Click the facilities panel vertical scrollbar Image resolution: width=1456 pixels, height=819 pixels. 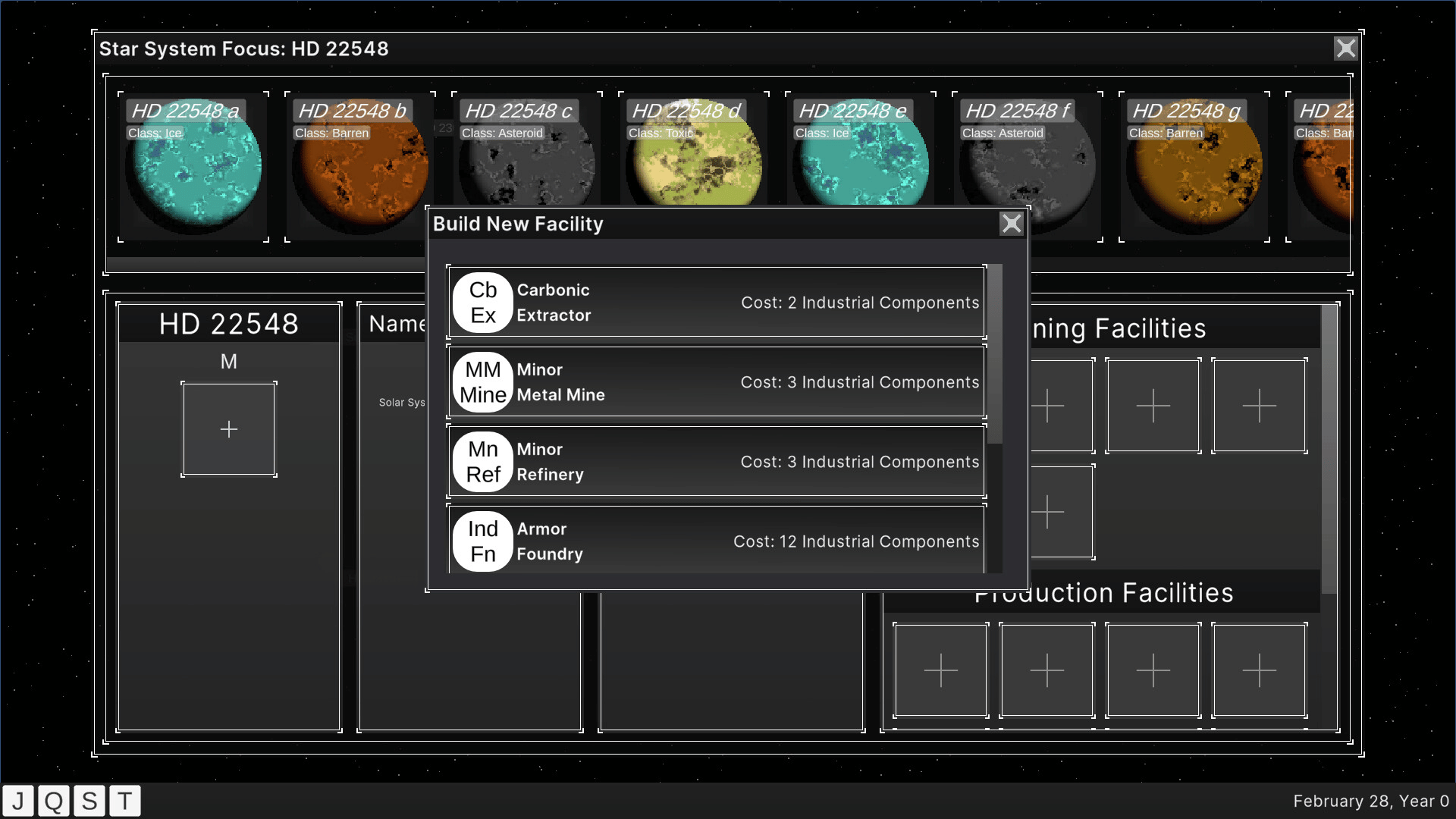pos(1329,449)
